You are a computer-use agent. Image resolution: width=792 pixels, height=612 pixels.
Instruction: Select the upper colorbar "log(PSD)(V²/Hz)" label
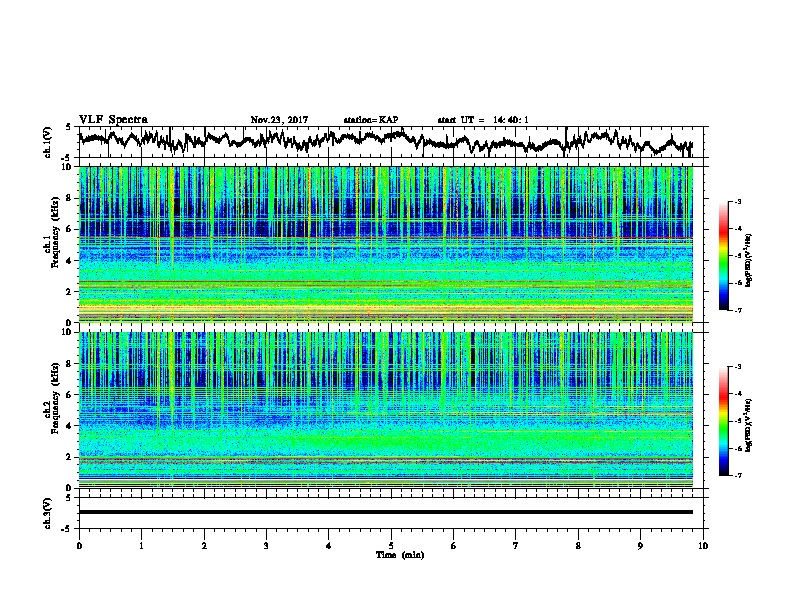tap(749, 261)
